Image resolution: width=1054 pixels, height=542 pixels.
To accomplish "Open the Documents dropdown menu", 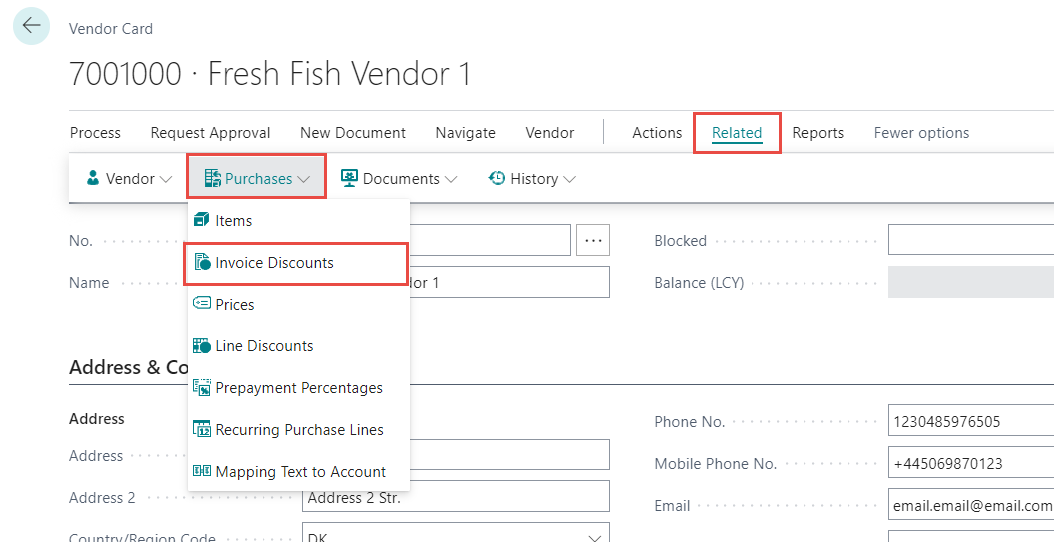I will coord(399,179).
